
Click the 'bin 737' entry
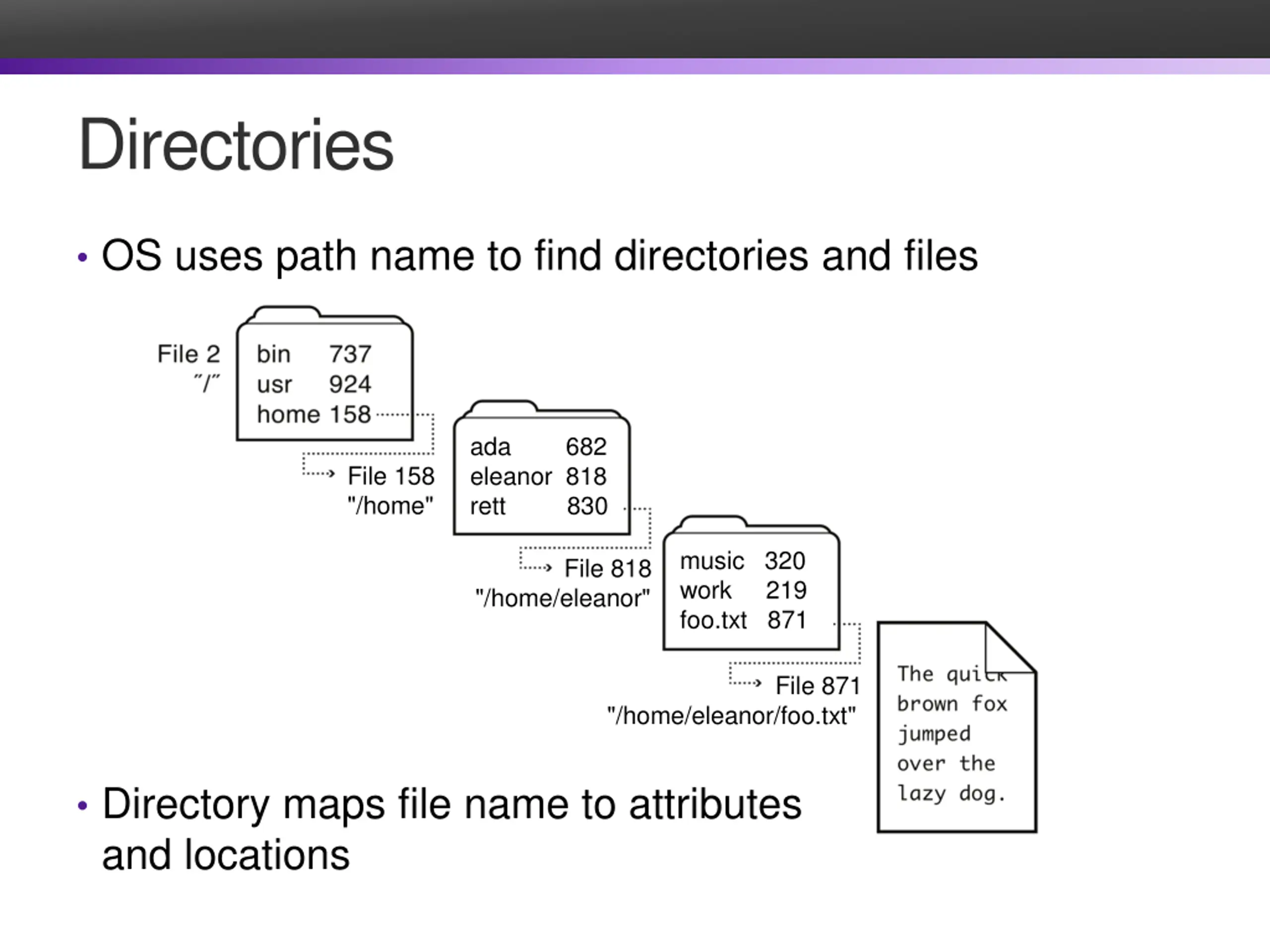point(314,354)
